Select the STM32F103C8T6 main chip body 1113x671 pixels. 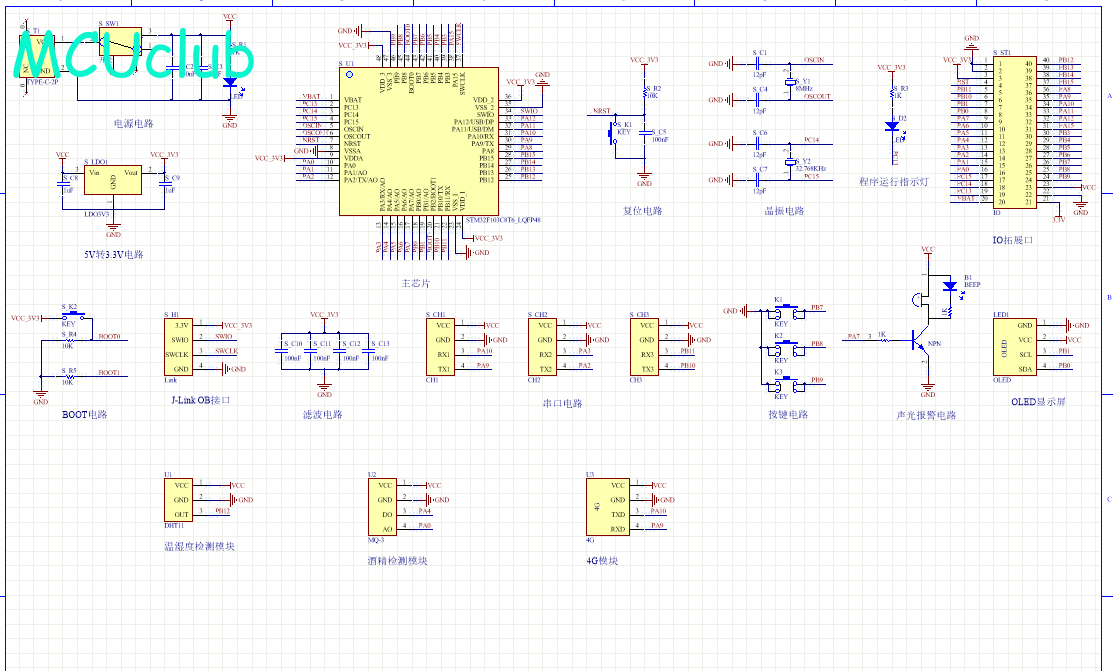(419, 141)
